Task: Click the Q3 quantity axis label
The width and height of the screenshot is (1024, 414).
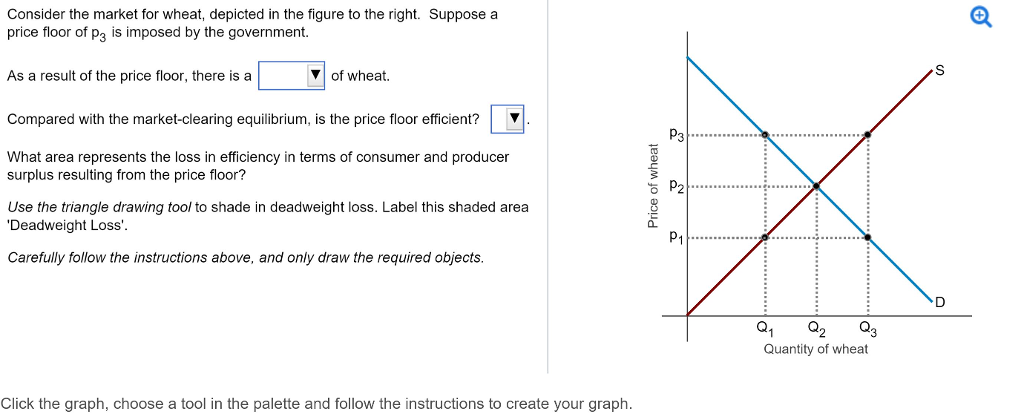Action: (x=869, y=328)
